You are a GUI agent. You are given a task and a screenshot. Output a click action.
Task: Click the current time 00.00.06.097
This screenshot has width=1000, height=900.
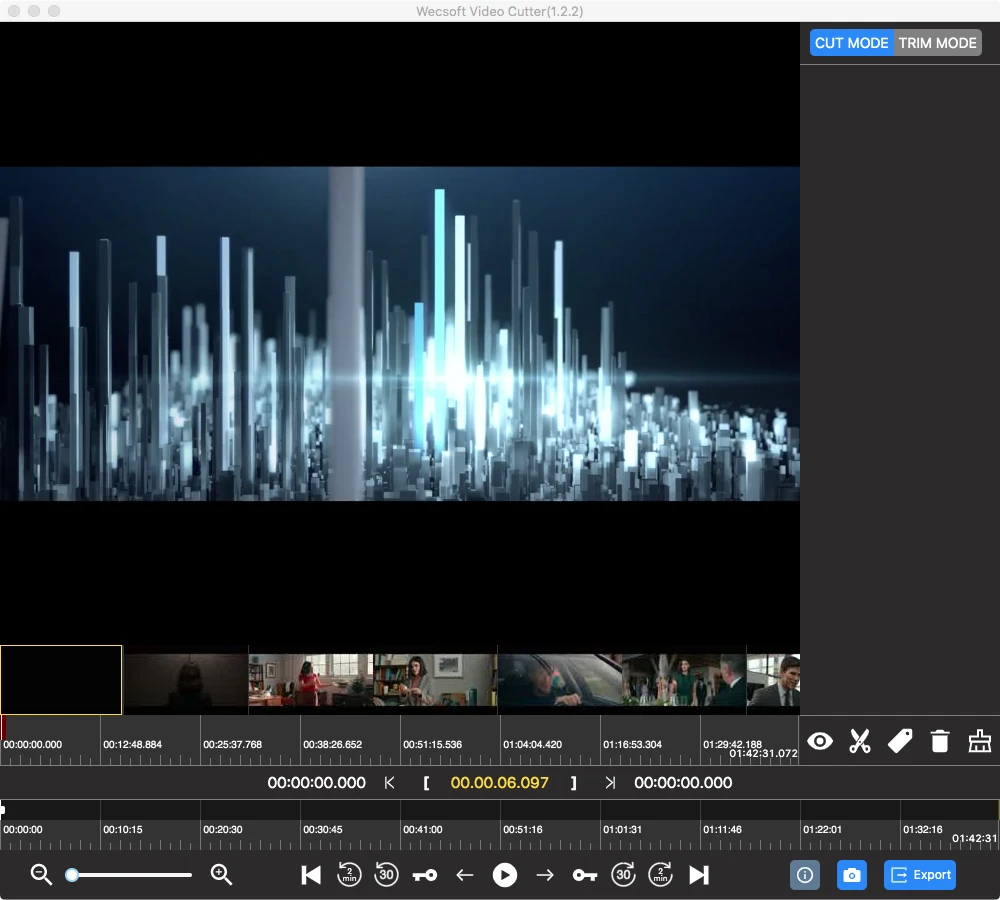coord(499,783)
